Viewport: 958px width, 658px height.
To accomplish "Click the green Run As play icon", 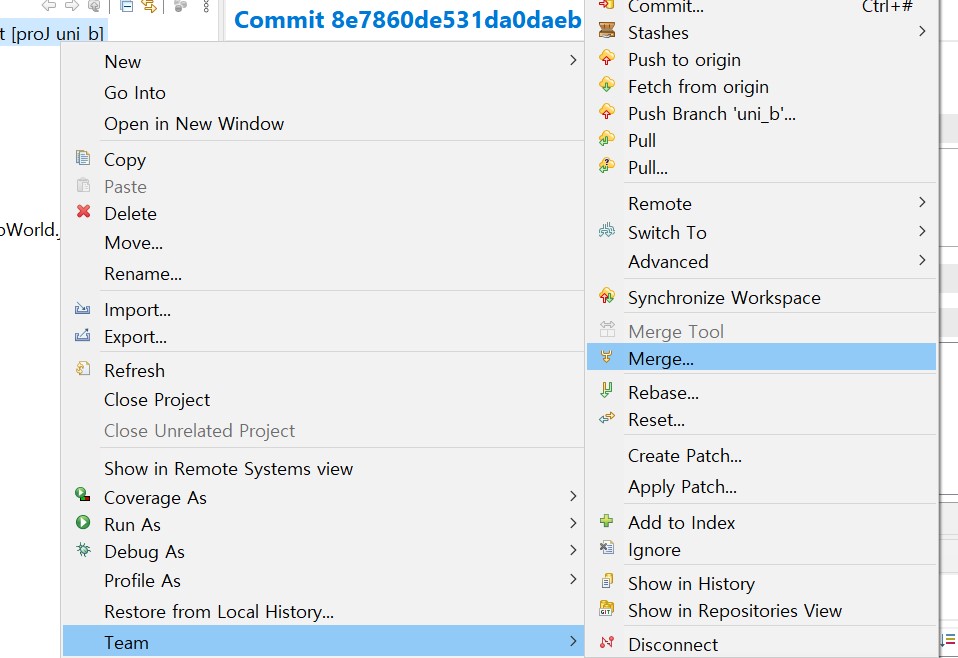I will pyautogui.click(x=83, y=522).
